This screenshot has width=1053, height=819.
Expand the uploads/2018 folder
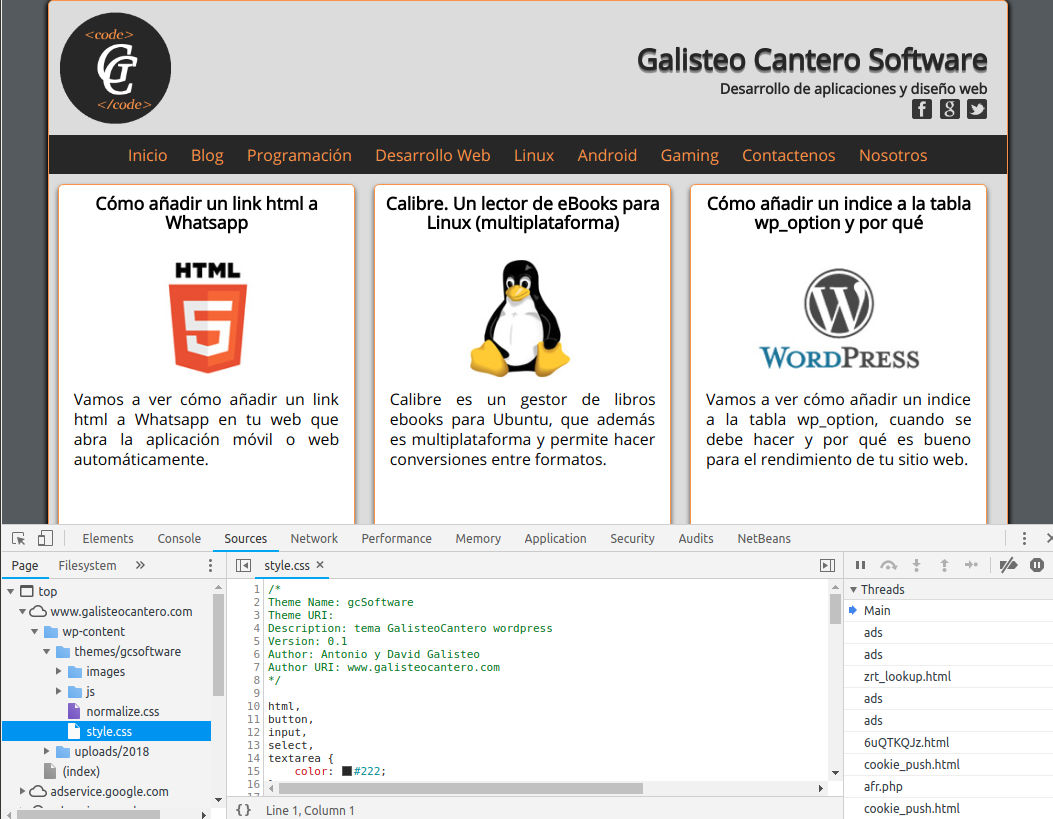click(46, 751)
